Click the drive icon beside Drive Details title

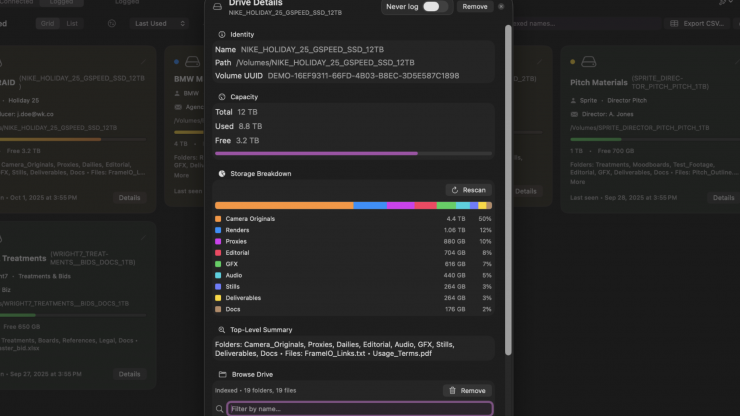[217, 7]
